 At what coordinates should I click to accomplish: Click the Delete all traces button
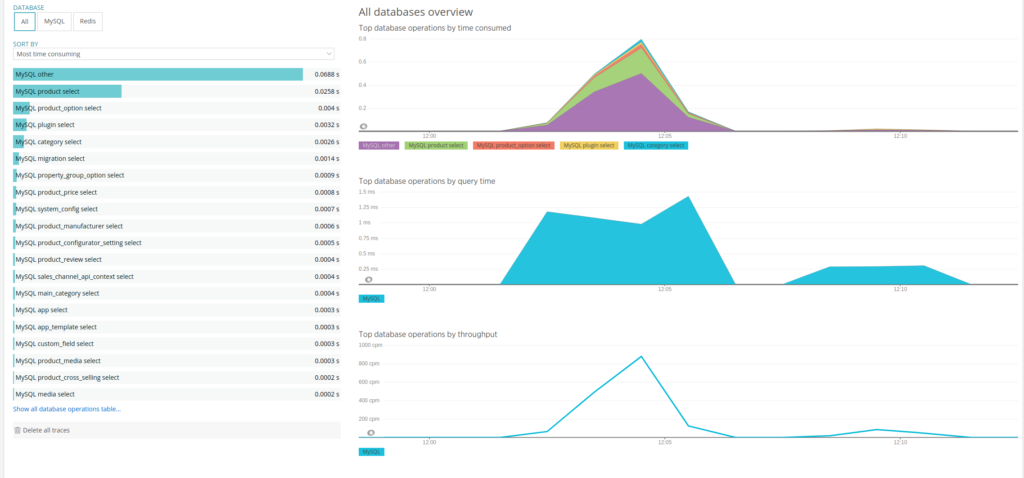click(x=46, y=430)
